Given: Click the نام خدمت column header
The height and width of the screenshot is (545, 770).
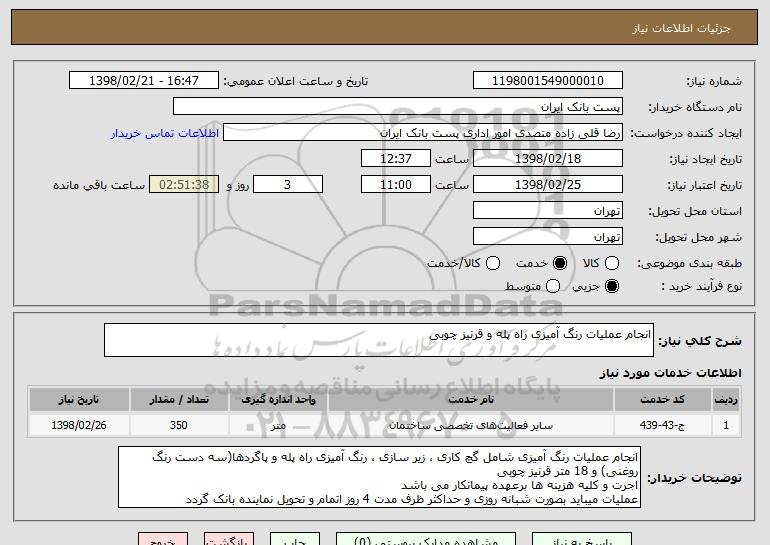Looking at the screenshot, I should 470,400.
